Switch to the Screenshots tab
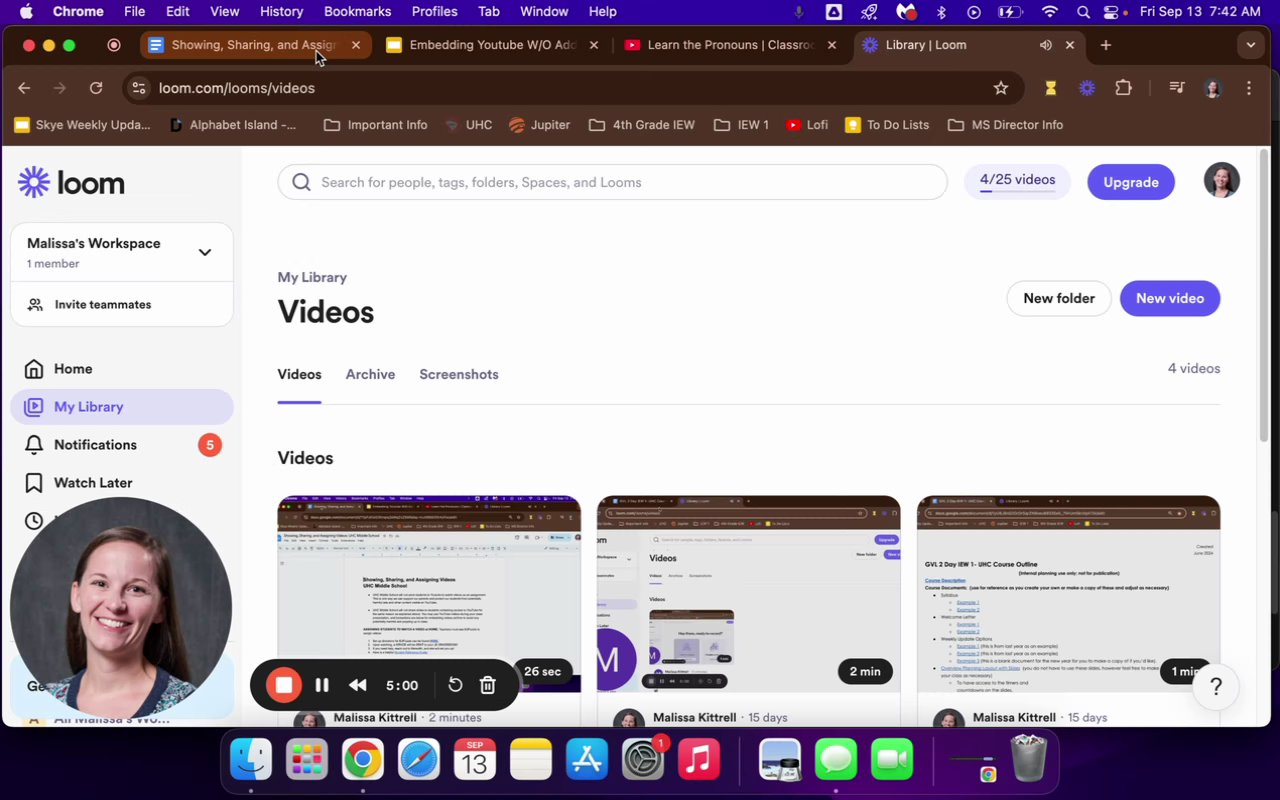Screen dimensions: 1280x800 (459, 374)
